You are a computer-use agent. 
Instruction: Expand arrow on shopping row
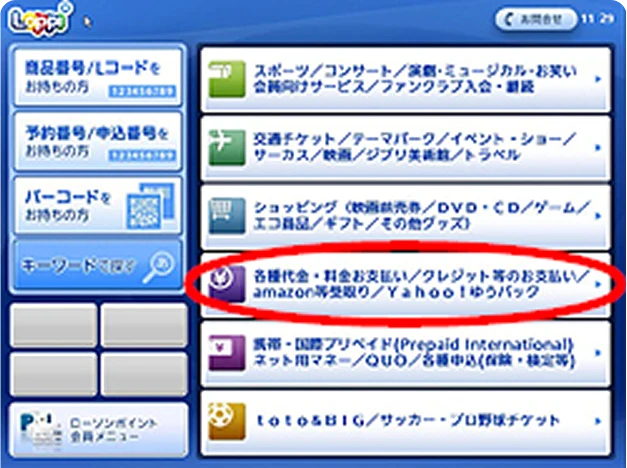[598, 216]
